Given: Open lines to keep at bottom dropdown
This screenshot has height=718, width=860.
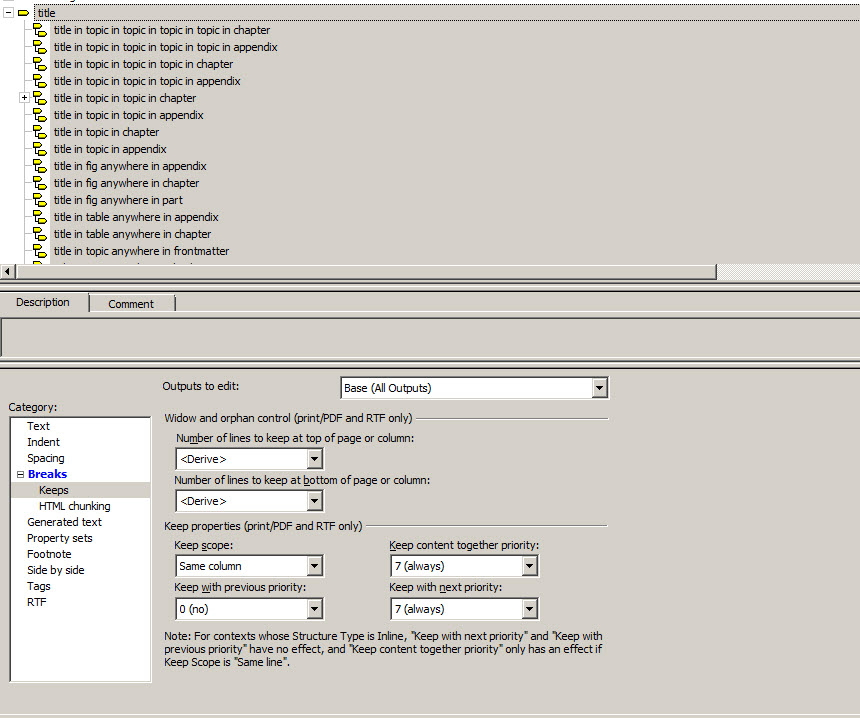Looking at the screenshot, I should (314, 501).
